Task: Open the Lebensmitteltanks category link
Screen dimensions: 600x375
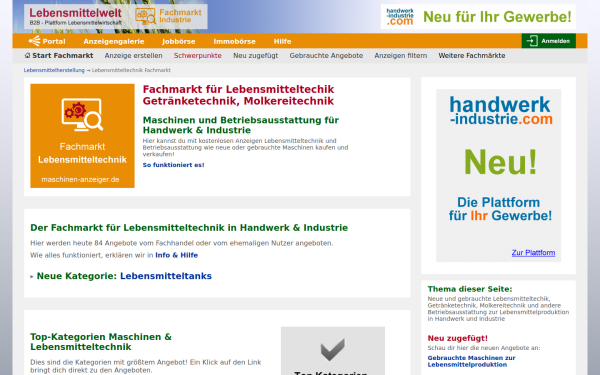Action: (166, 276)
